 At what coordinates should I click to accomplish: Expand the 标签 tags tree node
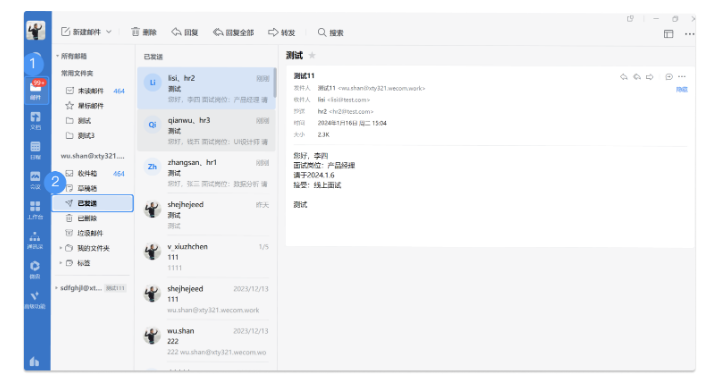pos(60,263)
